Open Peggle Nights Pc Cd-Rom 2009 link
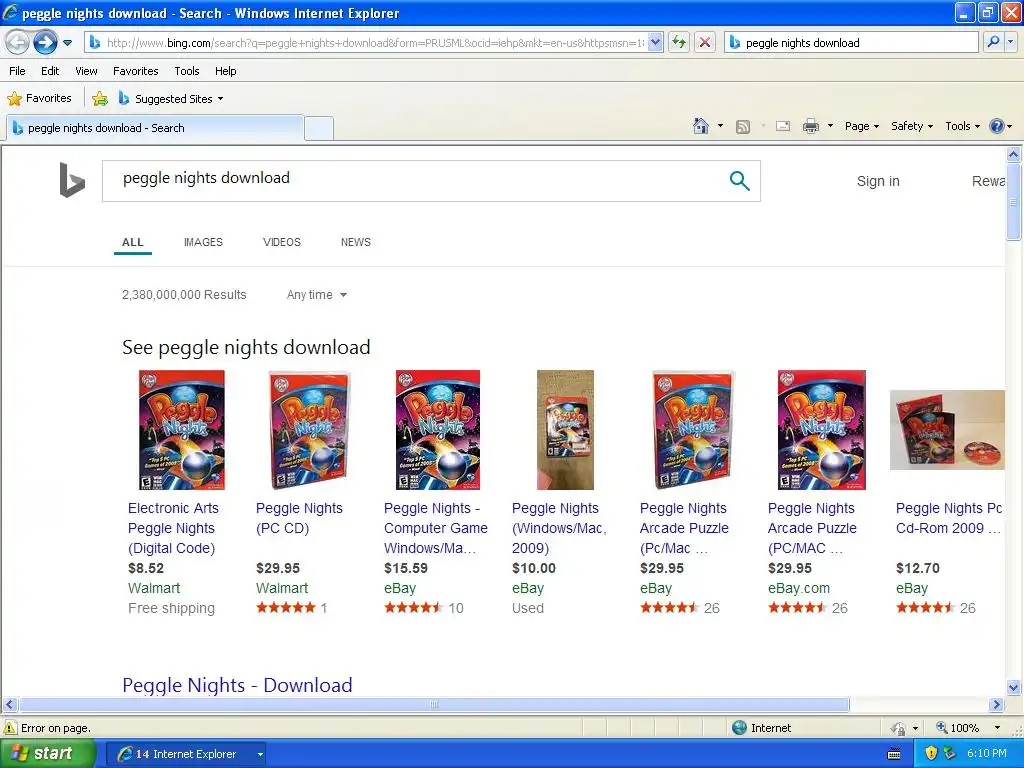This screenshot has height=768, width=1024. point(949,518)
